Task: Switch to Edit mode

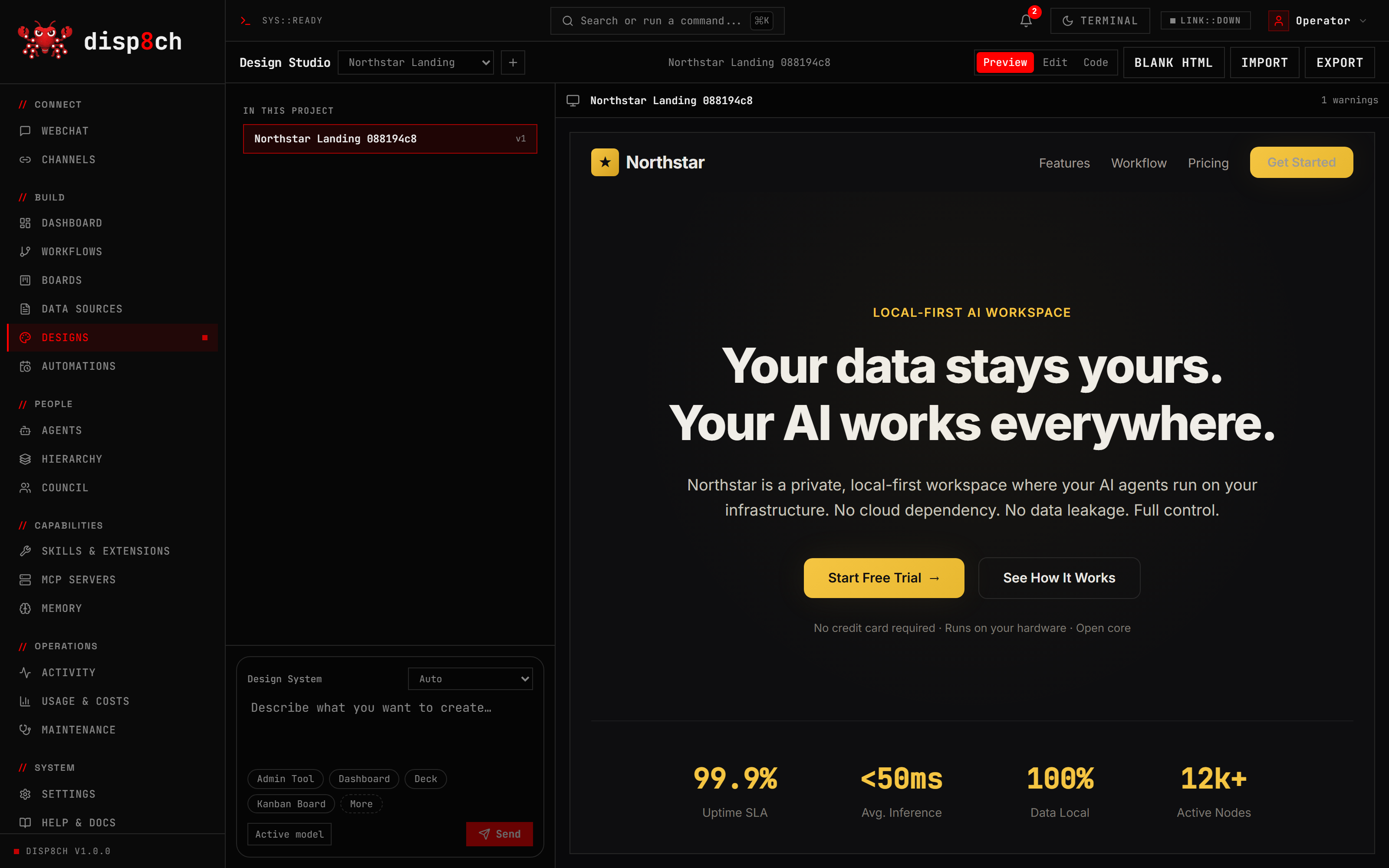Action: [1055, 62]
